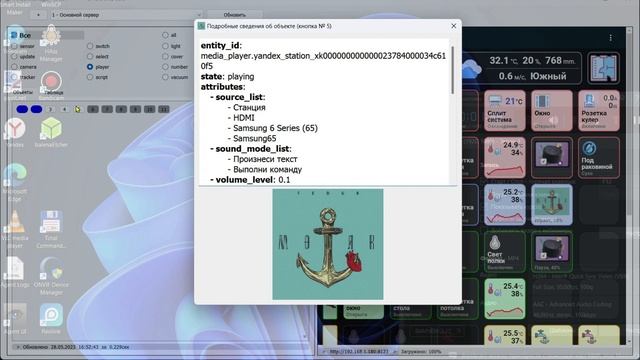The width and height of the screenshot is (640, 360).
Task: Open the Розетка кулер socket card
Action: point(599,111)
